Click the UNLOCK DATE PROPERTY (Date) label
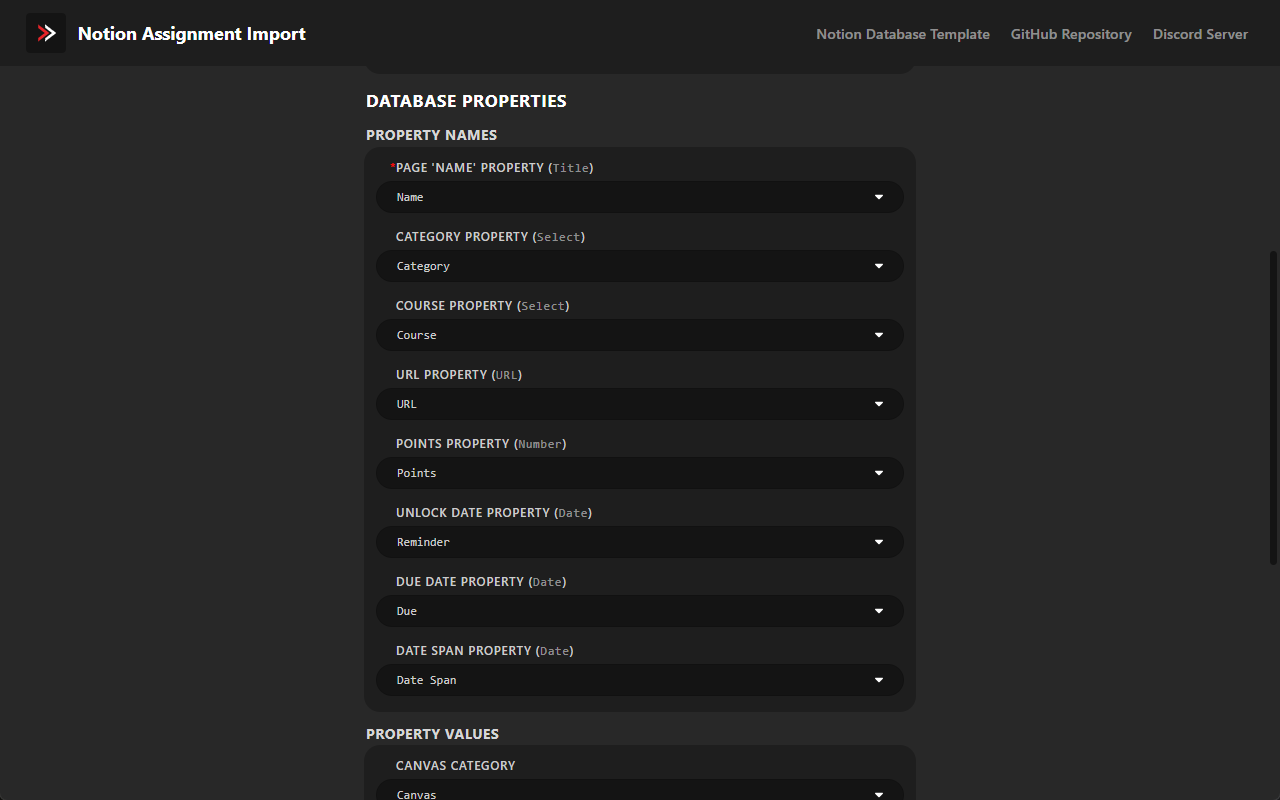1280x800 pixels. [494, 513]
